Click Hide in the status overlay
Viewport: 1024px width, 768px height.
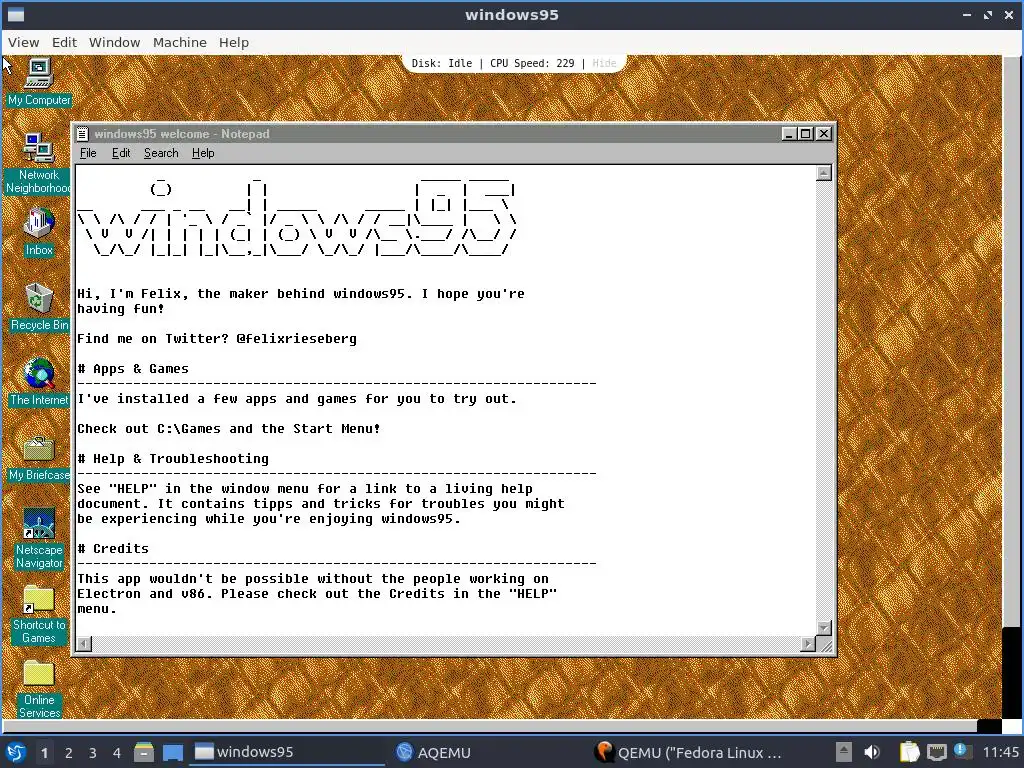[x=604, y=63]
